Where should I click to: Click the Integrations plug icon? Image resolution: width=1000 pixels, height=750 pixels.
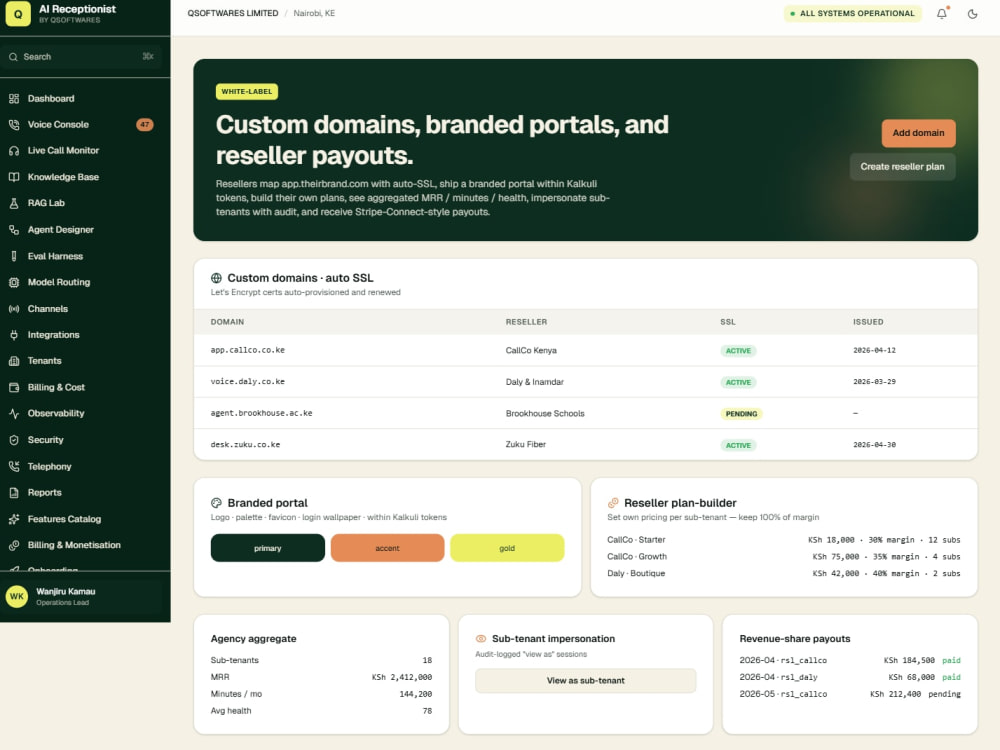(14, 335)
